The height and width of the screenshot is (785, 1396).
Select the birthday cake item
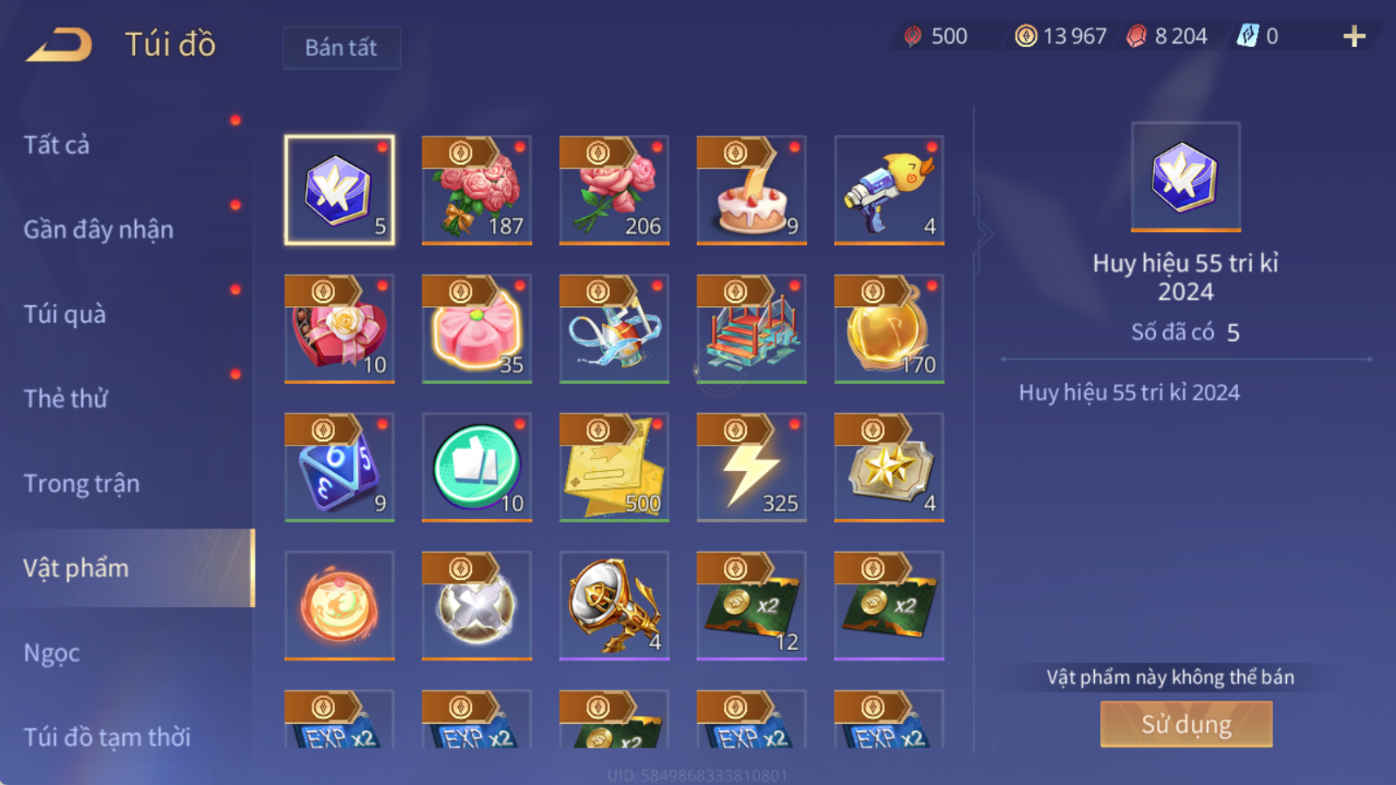coord(752,190)
